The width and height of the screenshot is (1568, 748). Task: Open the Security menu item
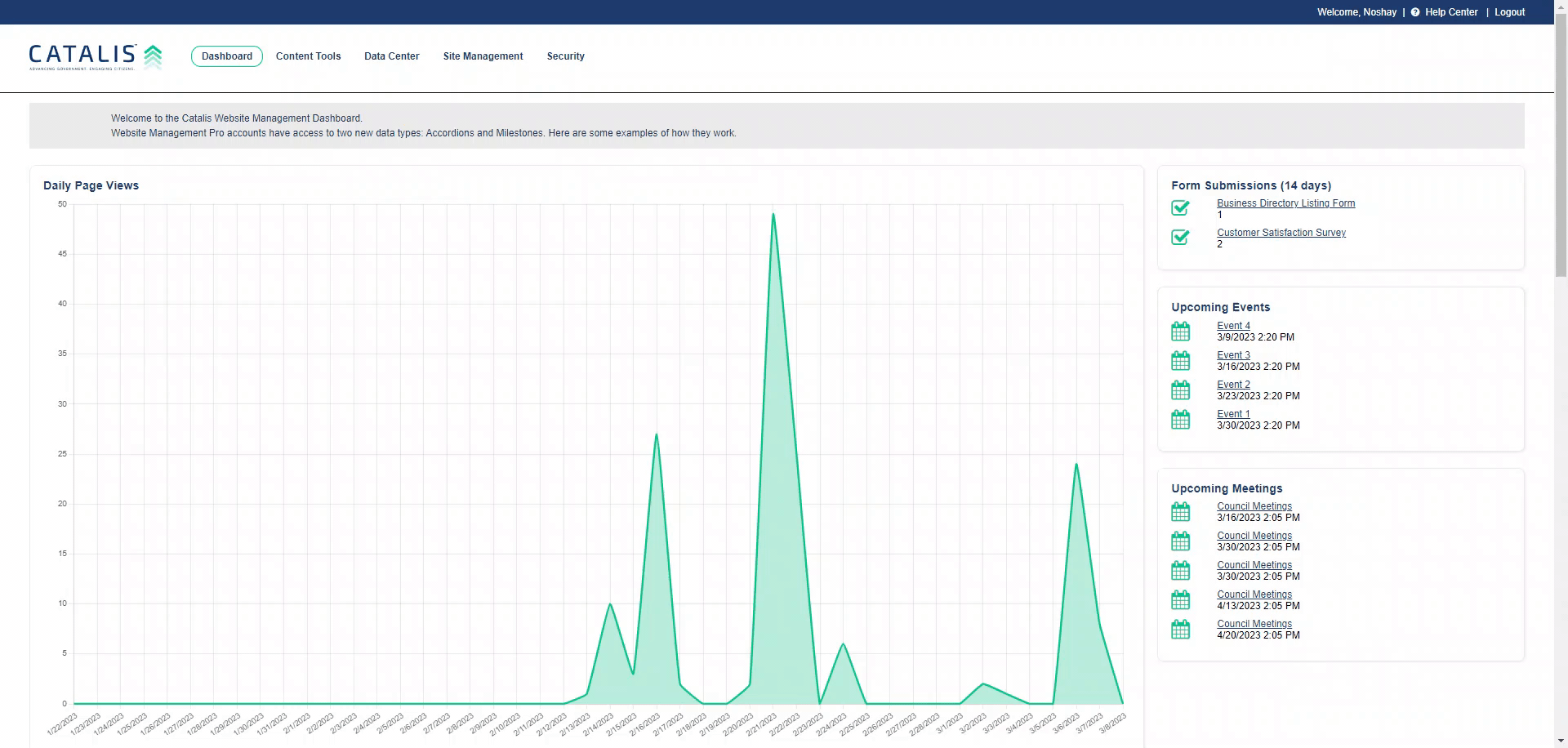pos(565,56)
